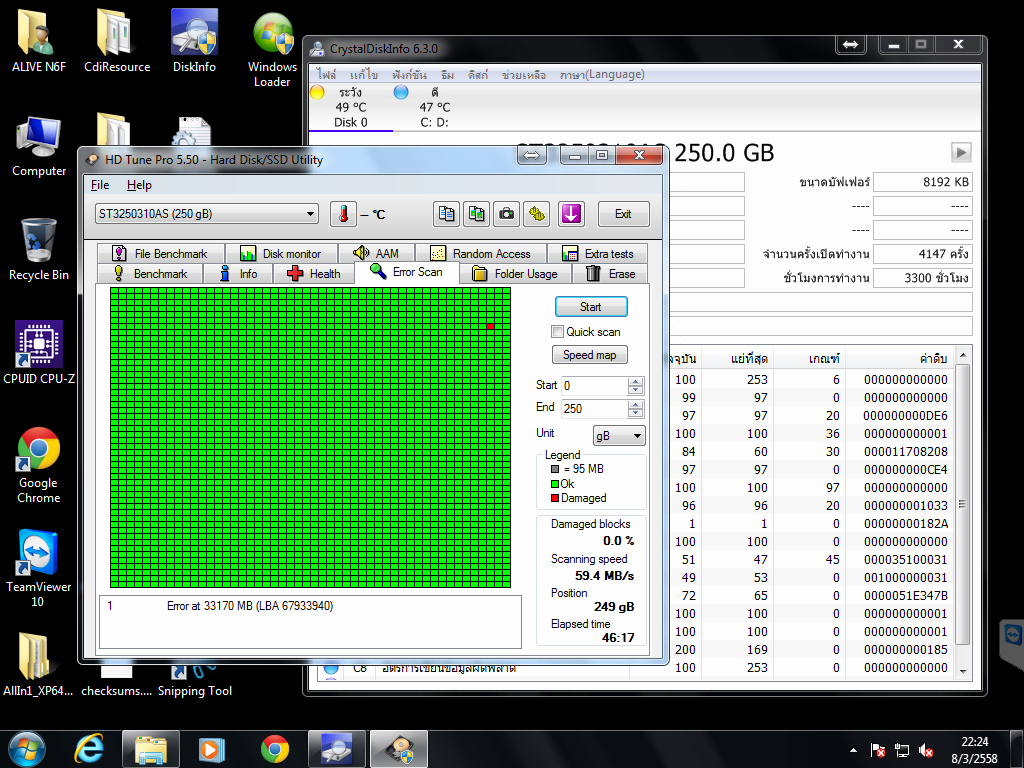
Task: Copy info to clipboard icon in HD Tune toolbar
Action: (x=447, y=214)
